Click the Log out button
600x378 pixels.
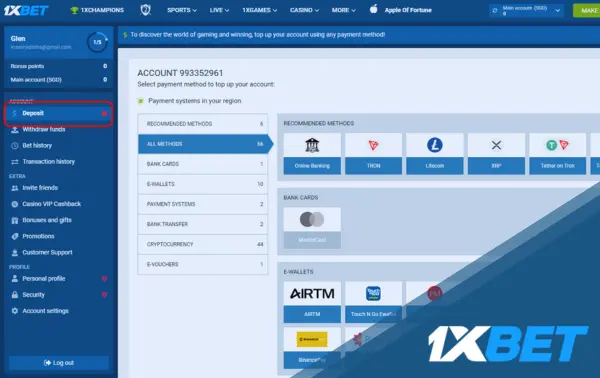pyautogui.click(x=59, y=363)
